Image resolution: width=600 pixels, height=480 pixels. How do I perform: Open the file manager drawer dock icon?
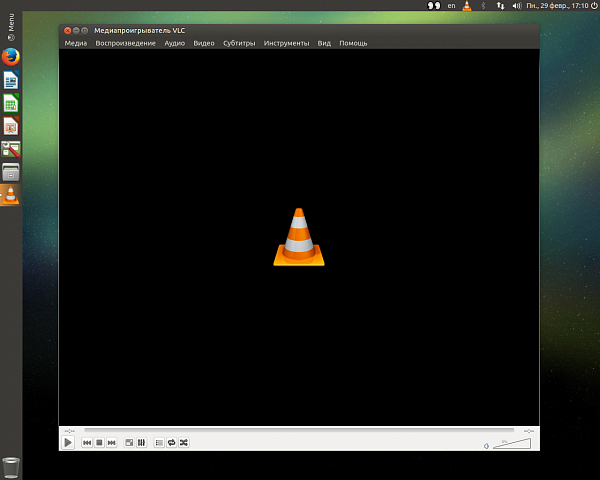coord(11,172)
